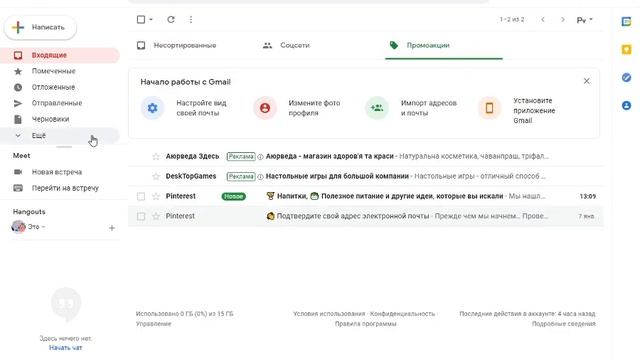
Task: Star the DeskTopGames ad email
Action: pyautogui.click(x=156, y=176)
